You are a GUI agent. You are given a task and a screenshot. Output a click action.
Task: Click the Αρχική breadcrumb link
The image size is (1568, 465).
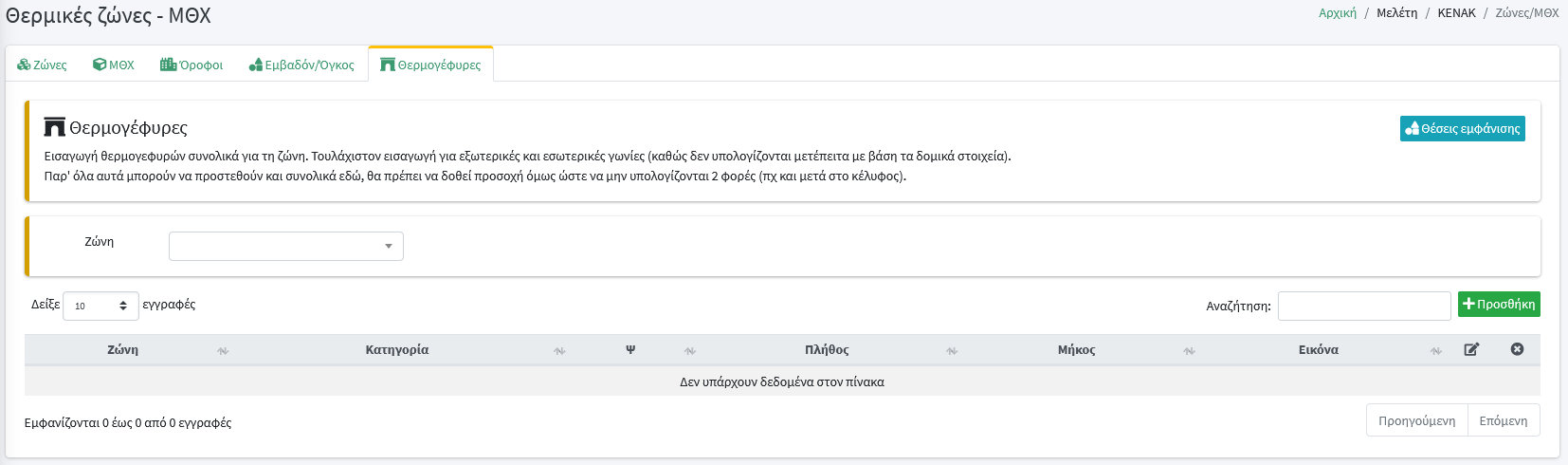pos(1337,12)
